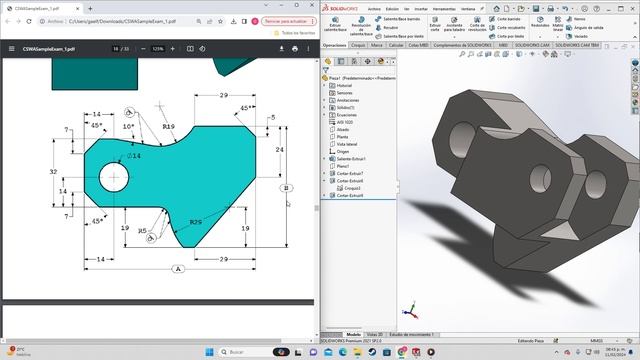The width and height of the screenshot is (640, 360).
Task: Switch to Estudio de movimiento 1 tab
Action: click(x=411, y=335)
